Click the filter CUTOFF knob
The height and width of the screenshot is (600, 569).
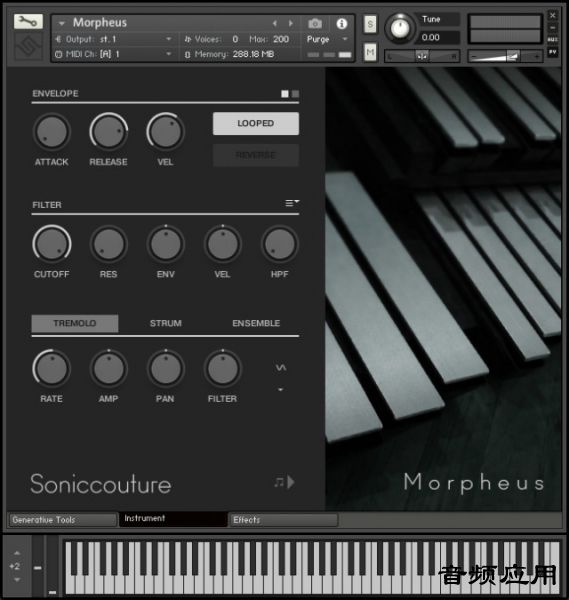click(52, 244)
